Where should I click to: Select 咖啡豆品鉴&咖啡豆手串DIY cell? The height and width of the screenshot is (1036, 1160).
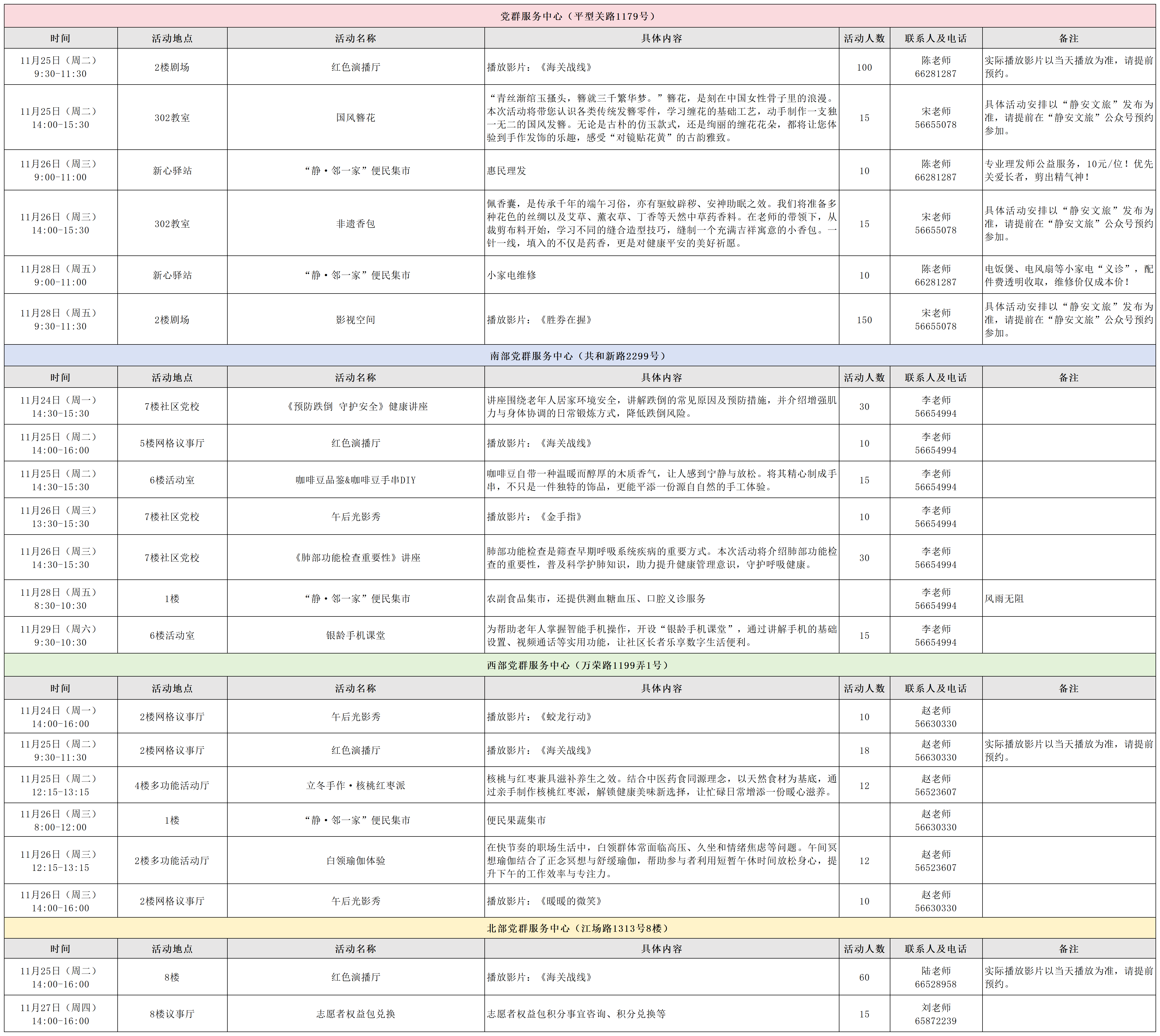(x=356, y=480)
